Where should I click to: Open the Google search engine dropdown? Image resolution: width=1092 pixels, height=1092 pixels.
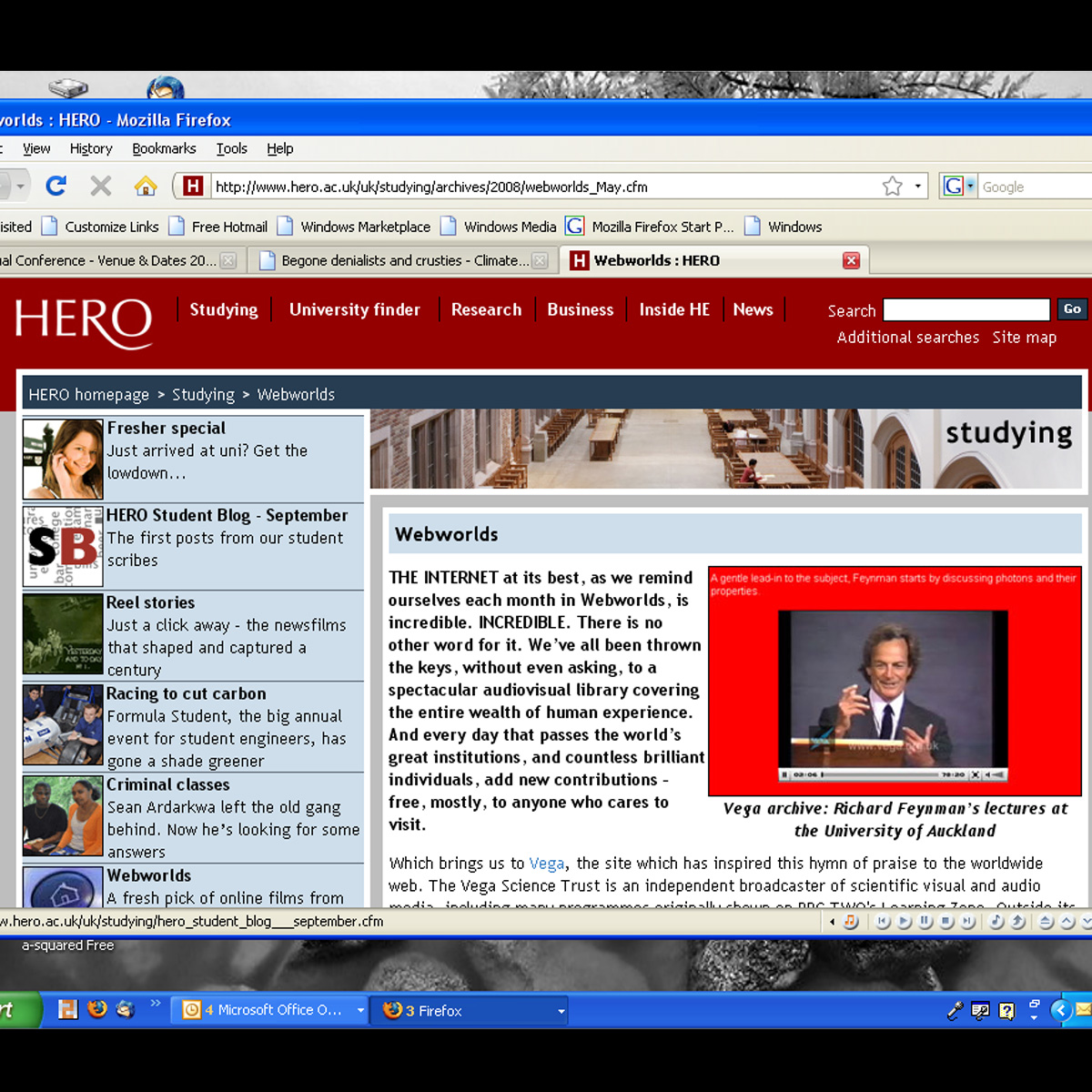970,186
